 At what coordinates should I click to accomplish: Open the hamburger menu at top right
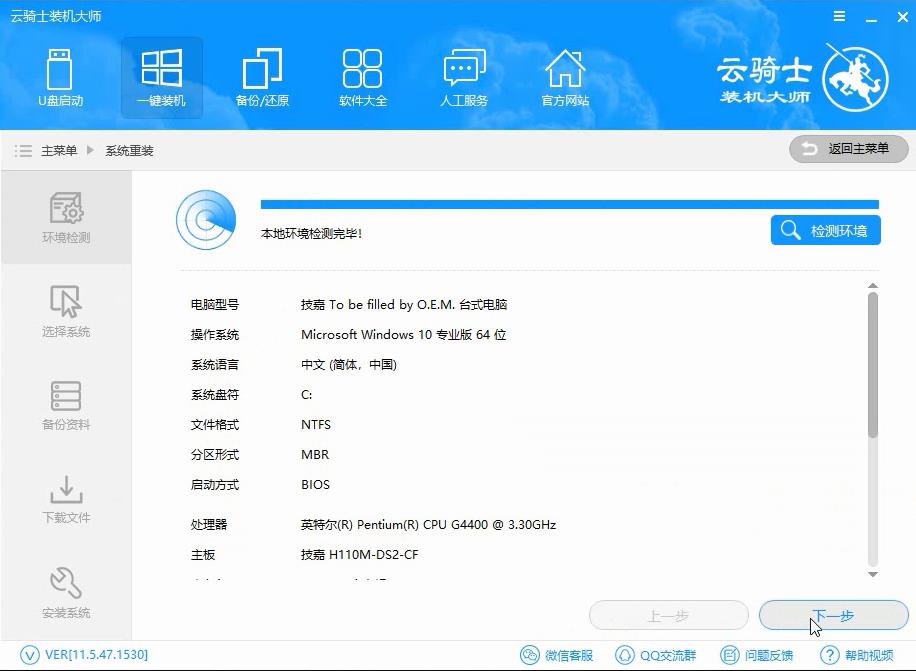pos(838,16)
